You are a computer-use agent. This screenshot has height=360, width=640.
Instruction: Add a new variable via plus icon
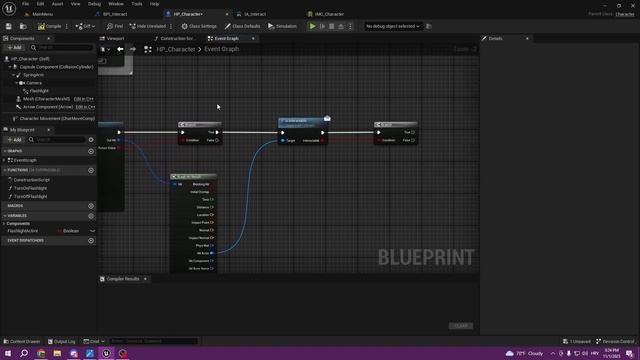point(91,216)
